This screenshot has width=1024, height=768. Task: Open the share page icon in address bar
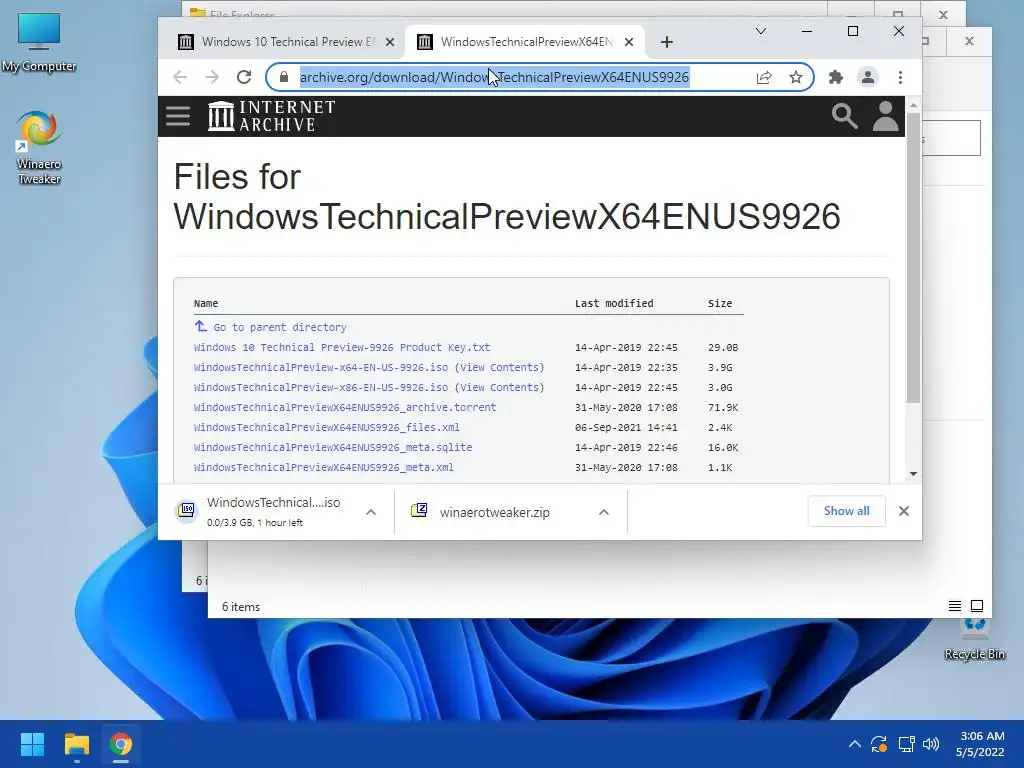point(764,77)
